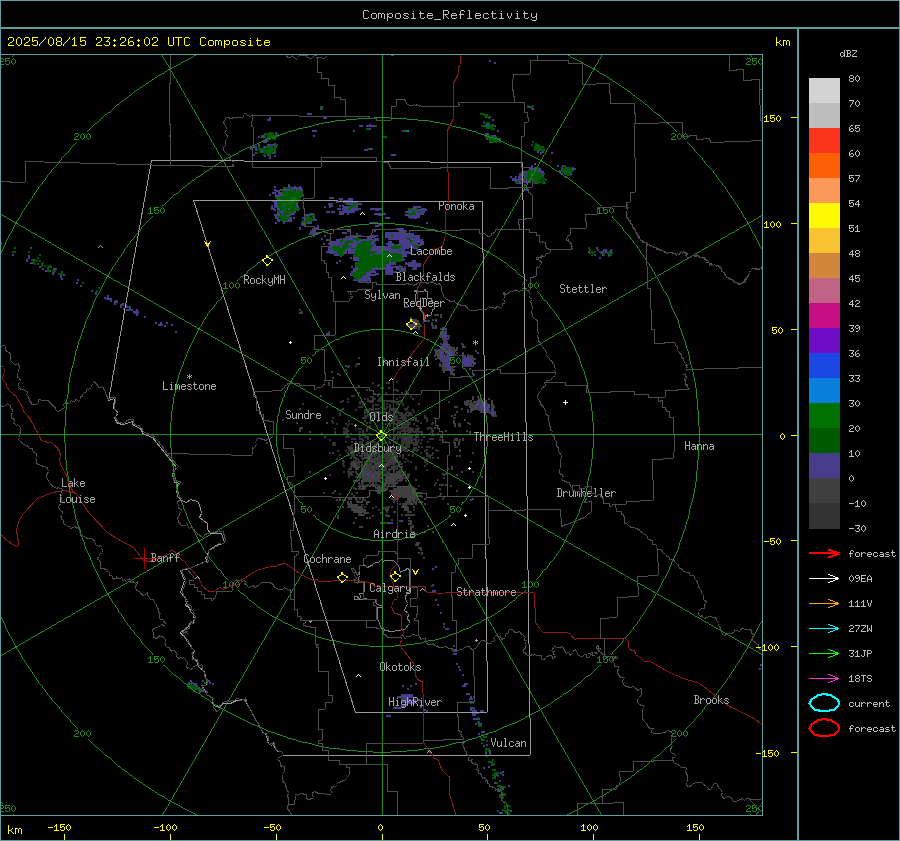Click the white plus marker west of Hanna
Image resolution: width=900 pixels, height=841 pixels.
[565, 402]
